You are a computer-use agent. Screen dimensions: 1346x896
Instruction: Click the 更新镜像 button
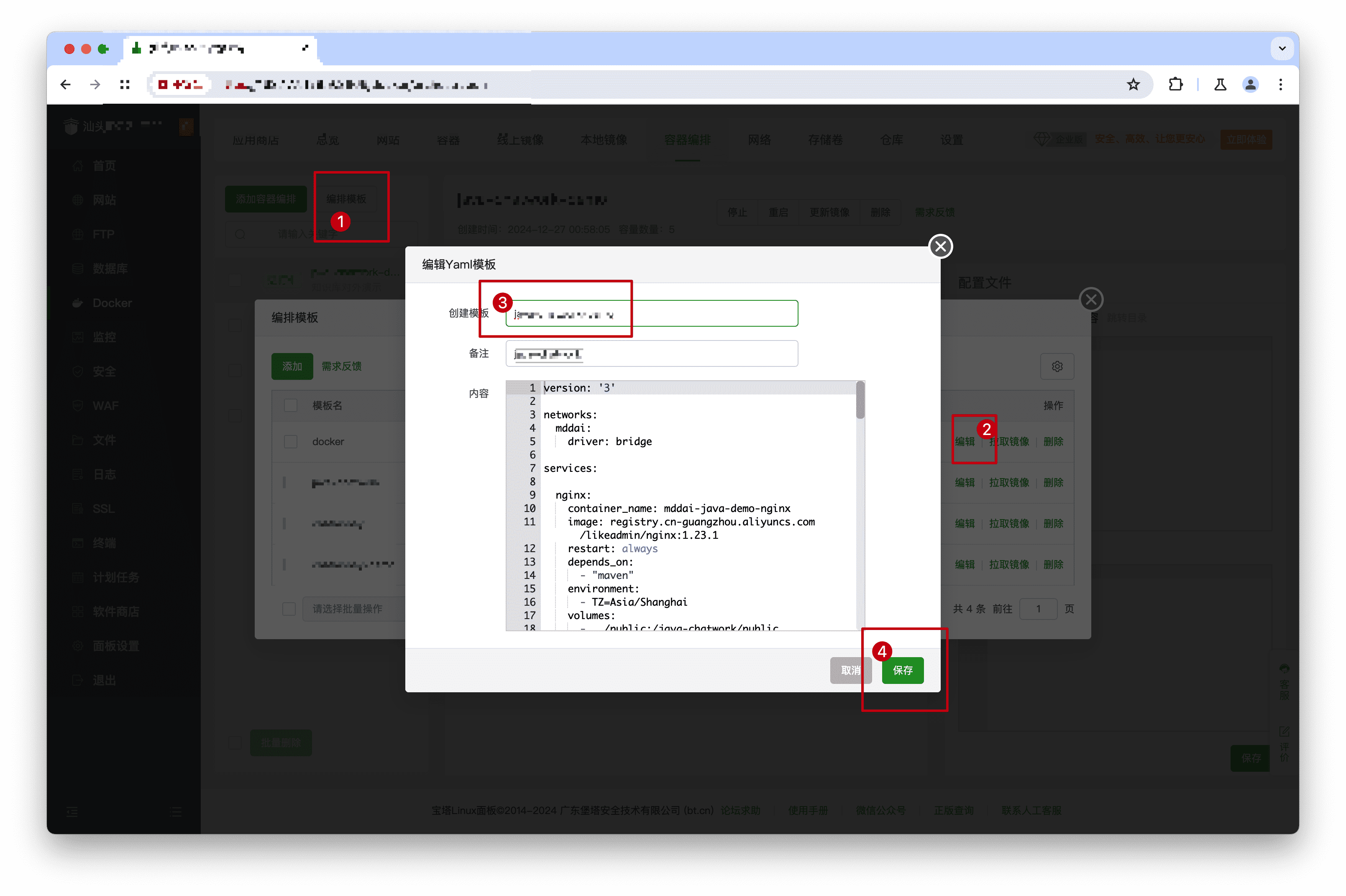point(829,212)
